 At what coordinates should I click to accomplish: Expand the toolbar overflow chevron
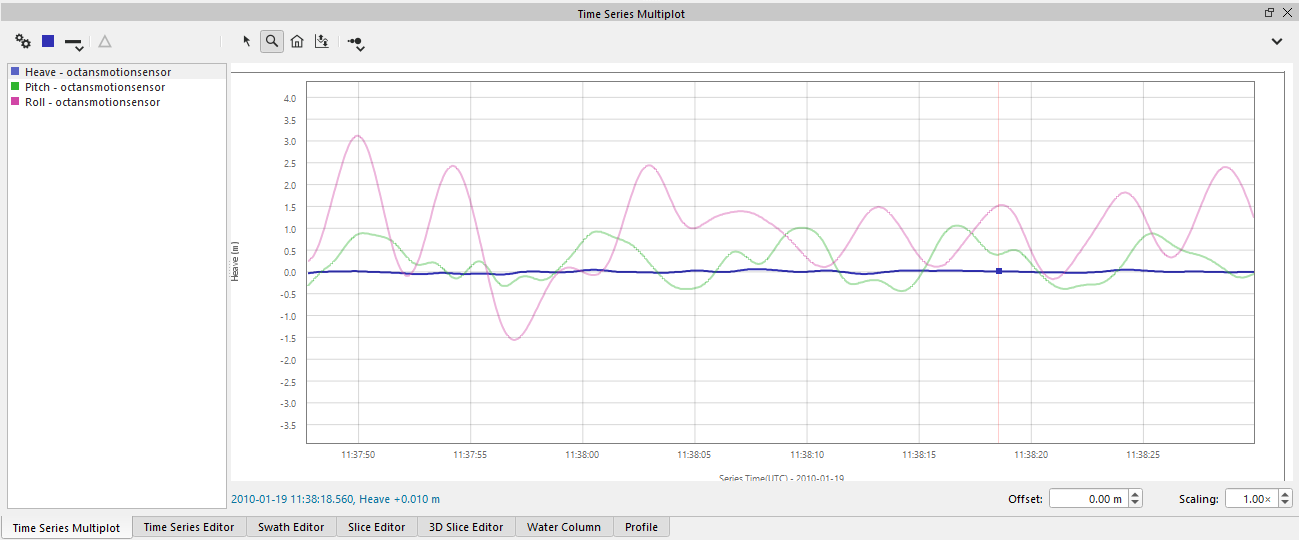(1276, 42)
